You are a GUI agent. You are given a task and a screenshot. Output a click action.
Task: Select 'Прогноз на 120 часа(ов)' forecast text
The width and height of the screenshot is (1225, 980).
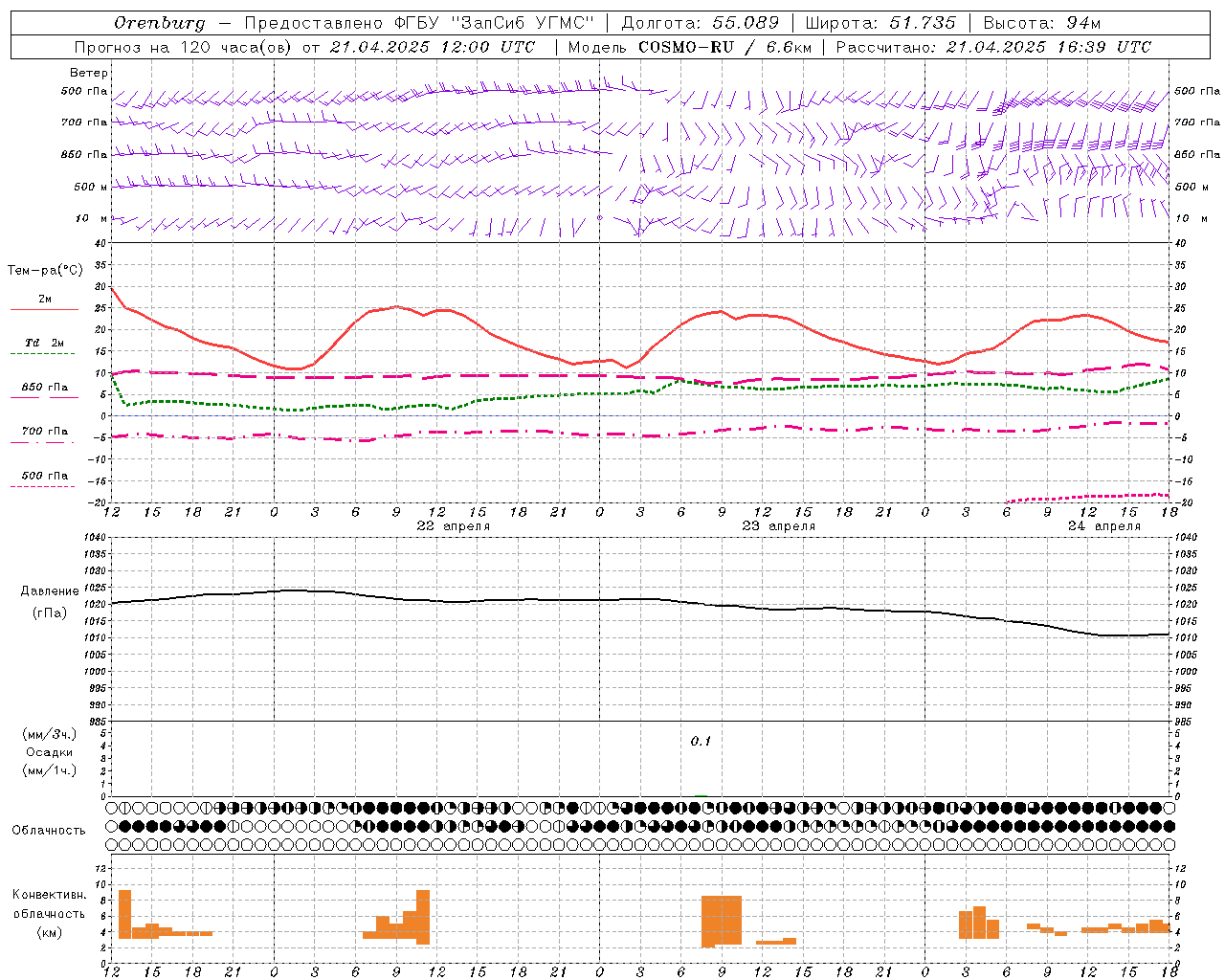point(183,47)
